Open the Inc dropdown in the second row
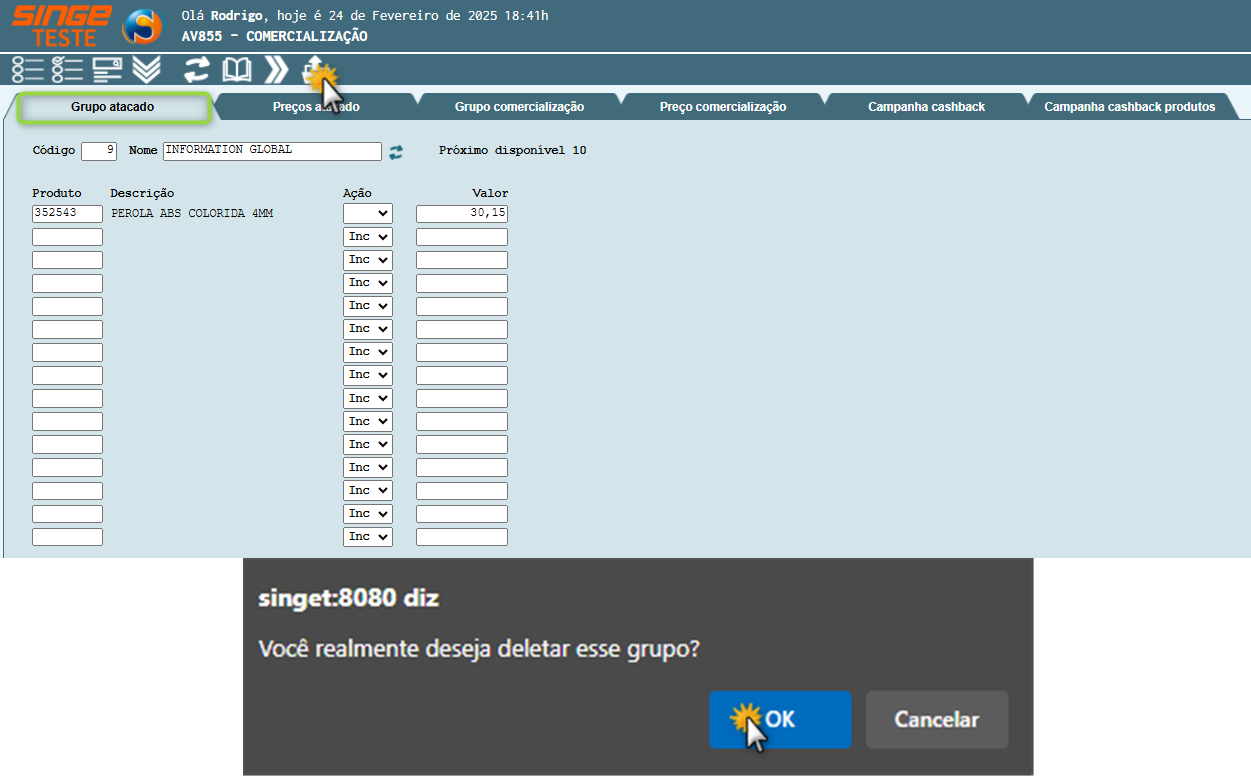Viewport: 1251px width, 781px height. point(368,237)
